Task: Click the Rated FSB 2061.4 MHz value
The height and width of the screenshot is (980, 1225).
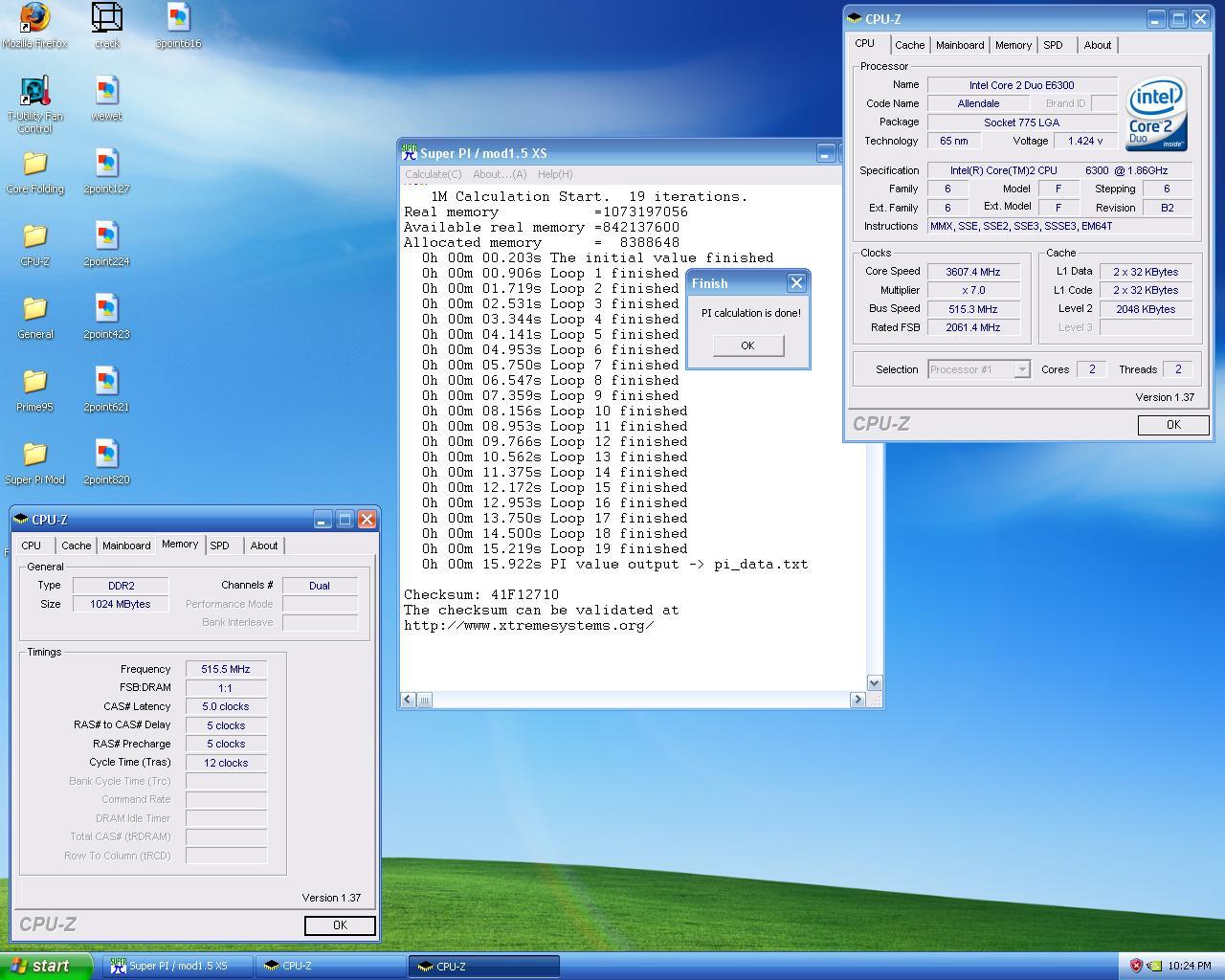Action: click(973, 327)
